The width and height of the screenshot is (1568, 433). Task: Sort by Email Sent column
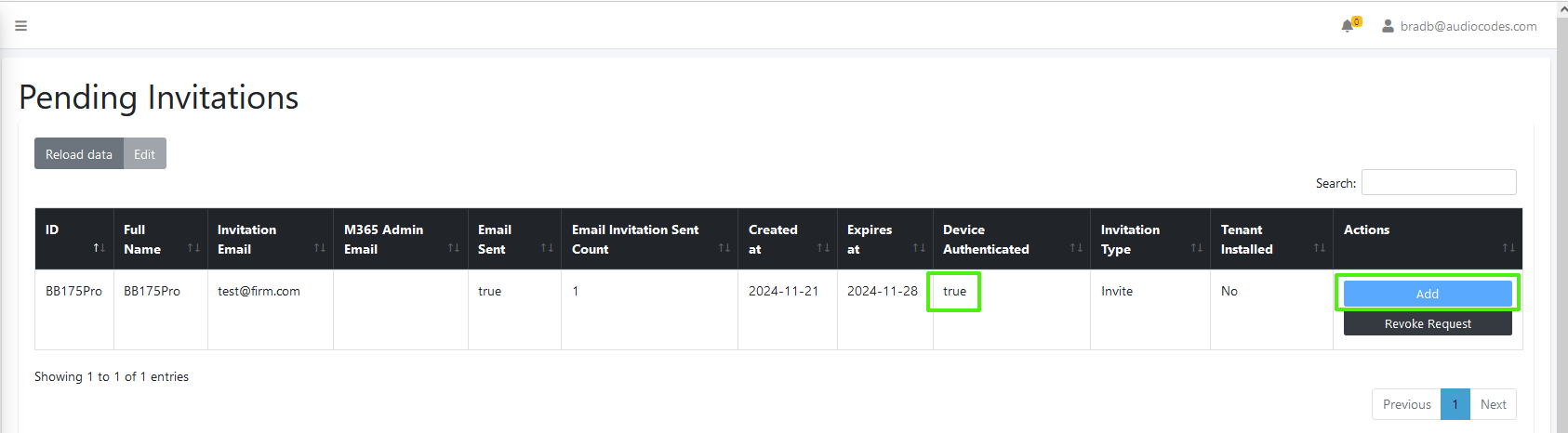click(513, 239)
